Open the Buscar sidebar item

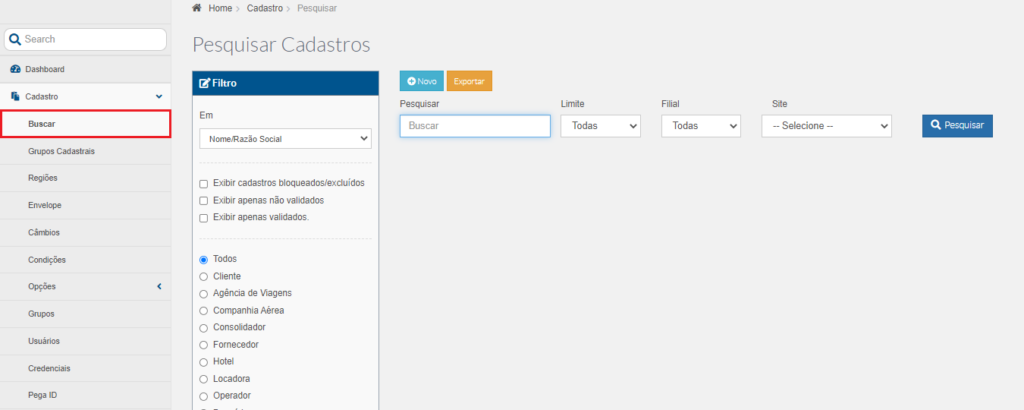pyautogui.click(x=86, y=124)
